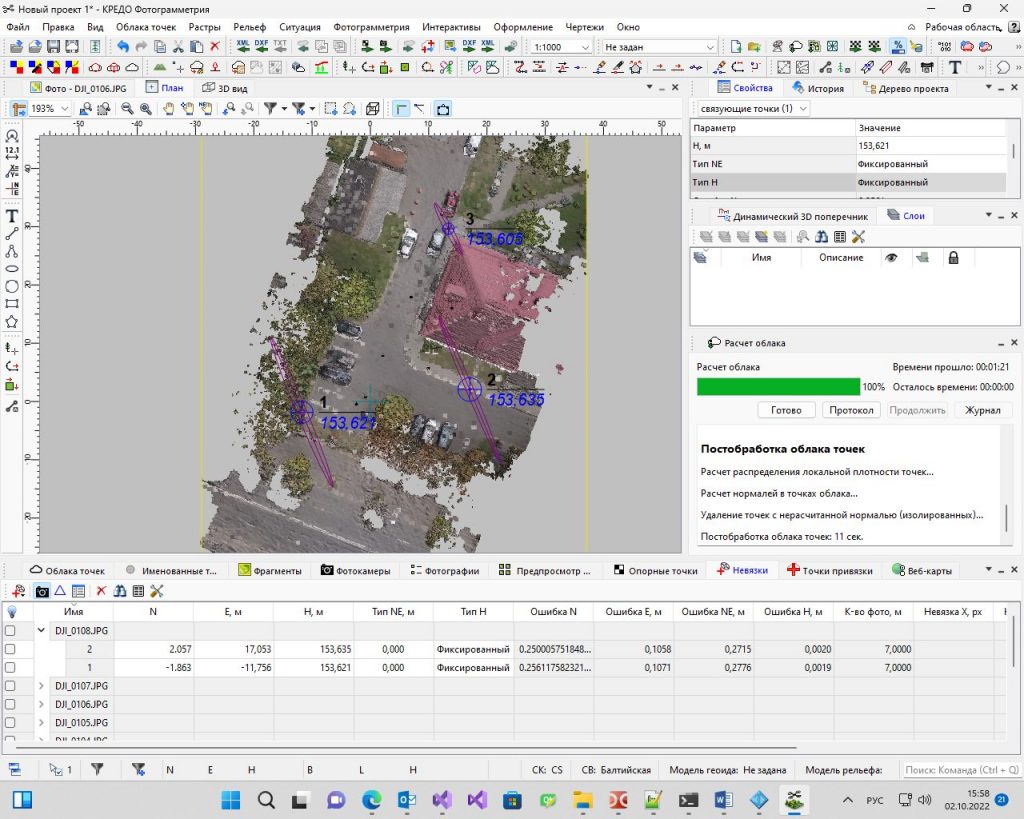Click the red X delete icon in the residuals toolbar

click(x=101, y=591)
